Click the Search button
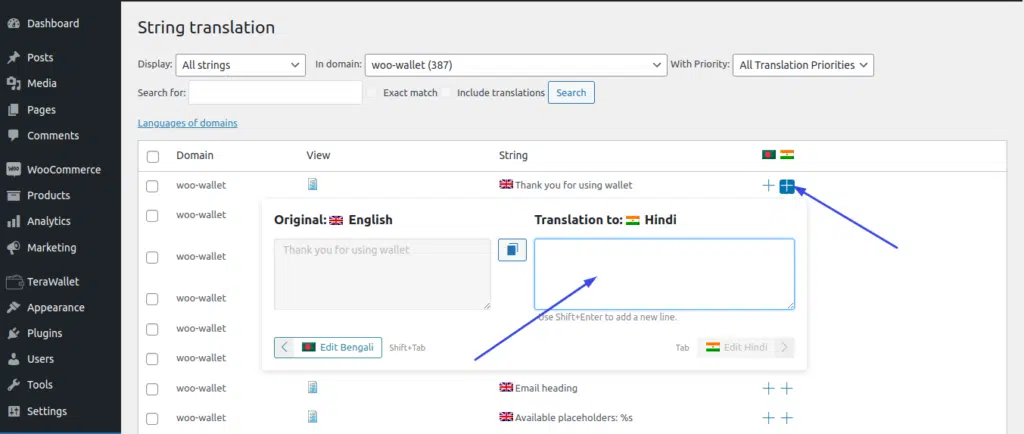1024x434 pixels. tap(571, 93)
